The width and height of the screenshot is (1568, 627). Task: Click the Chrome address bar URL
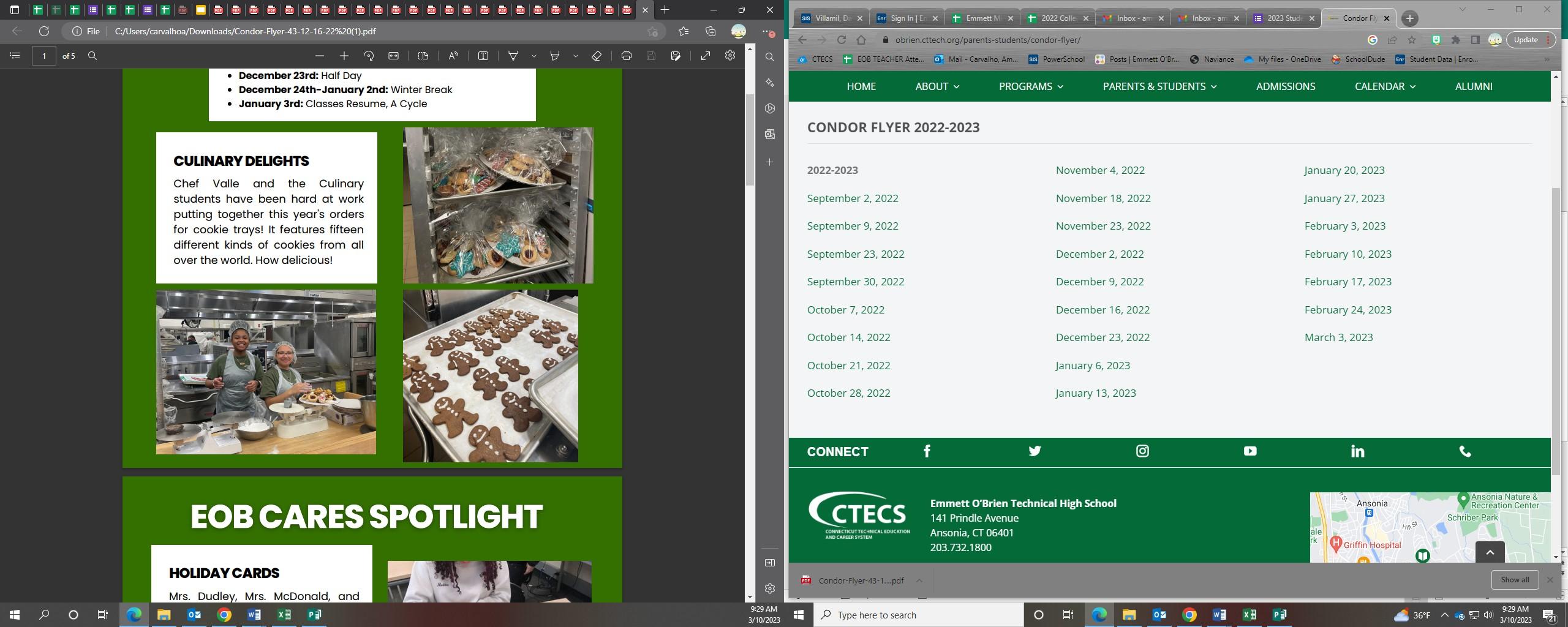tap(987, 40)
